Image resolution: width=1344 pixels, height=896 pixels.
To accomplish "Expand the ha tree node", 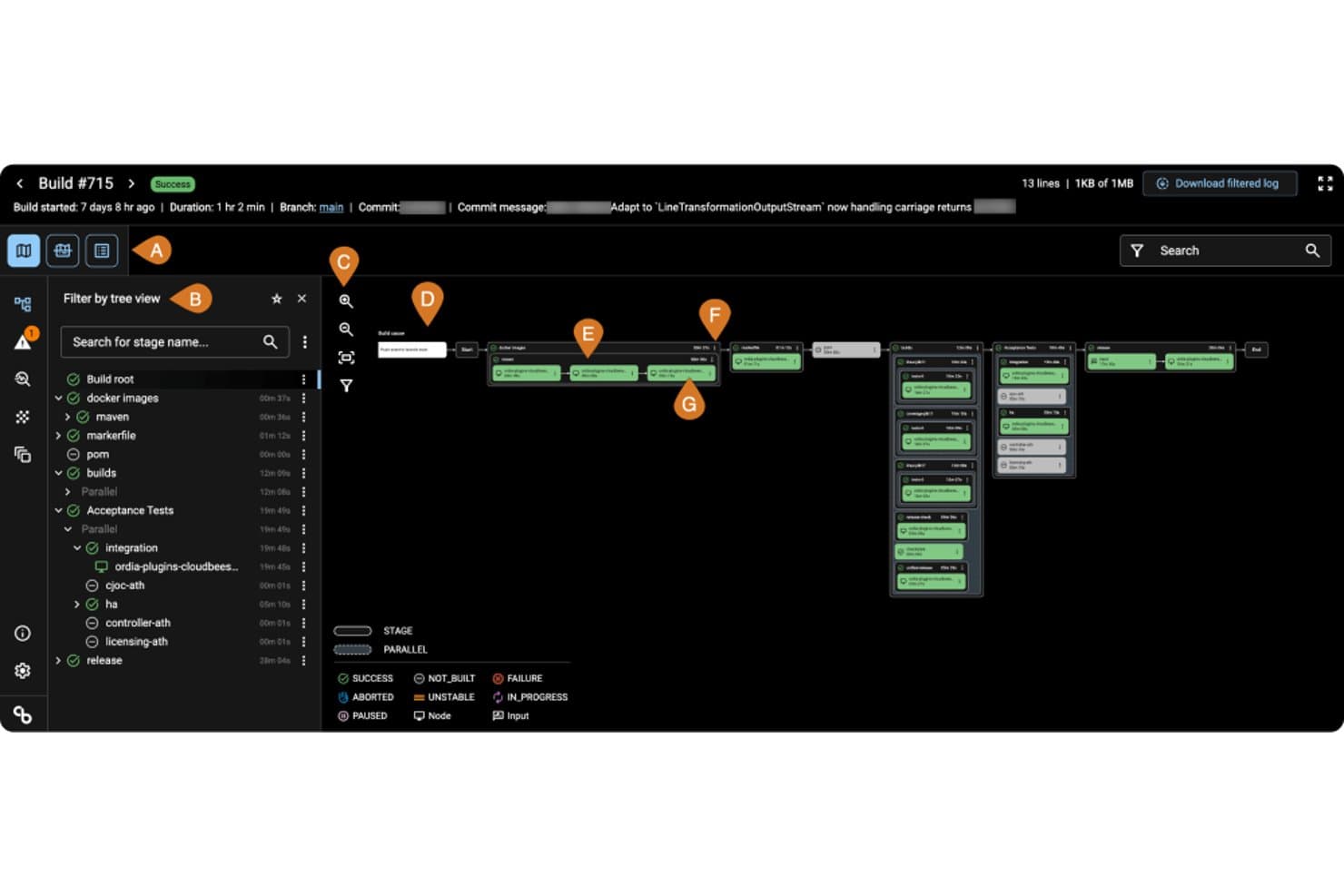I will (x=76, y=605).
